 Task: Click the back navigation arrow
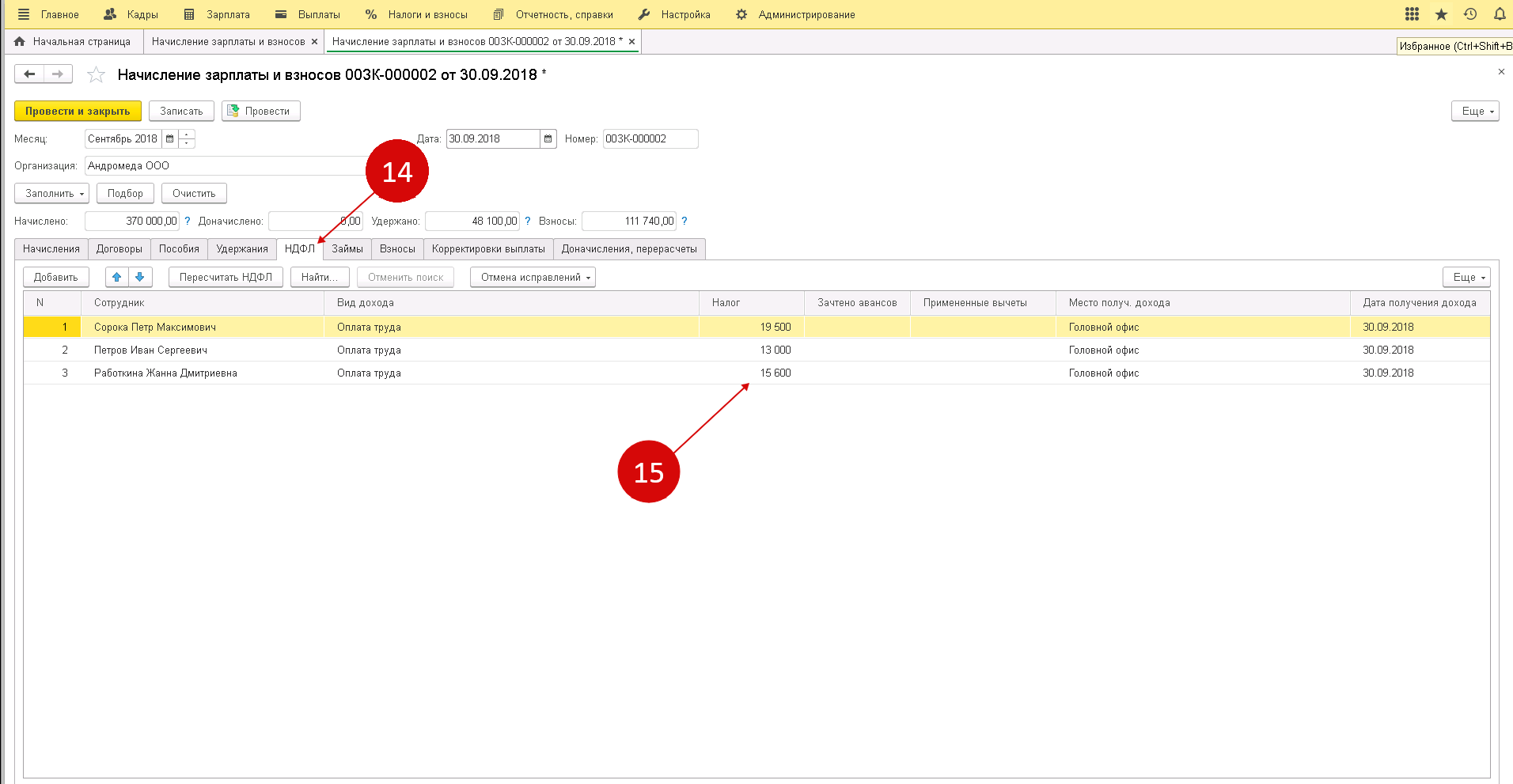pos(29,74)
